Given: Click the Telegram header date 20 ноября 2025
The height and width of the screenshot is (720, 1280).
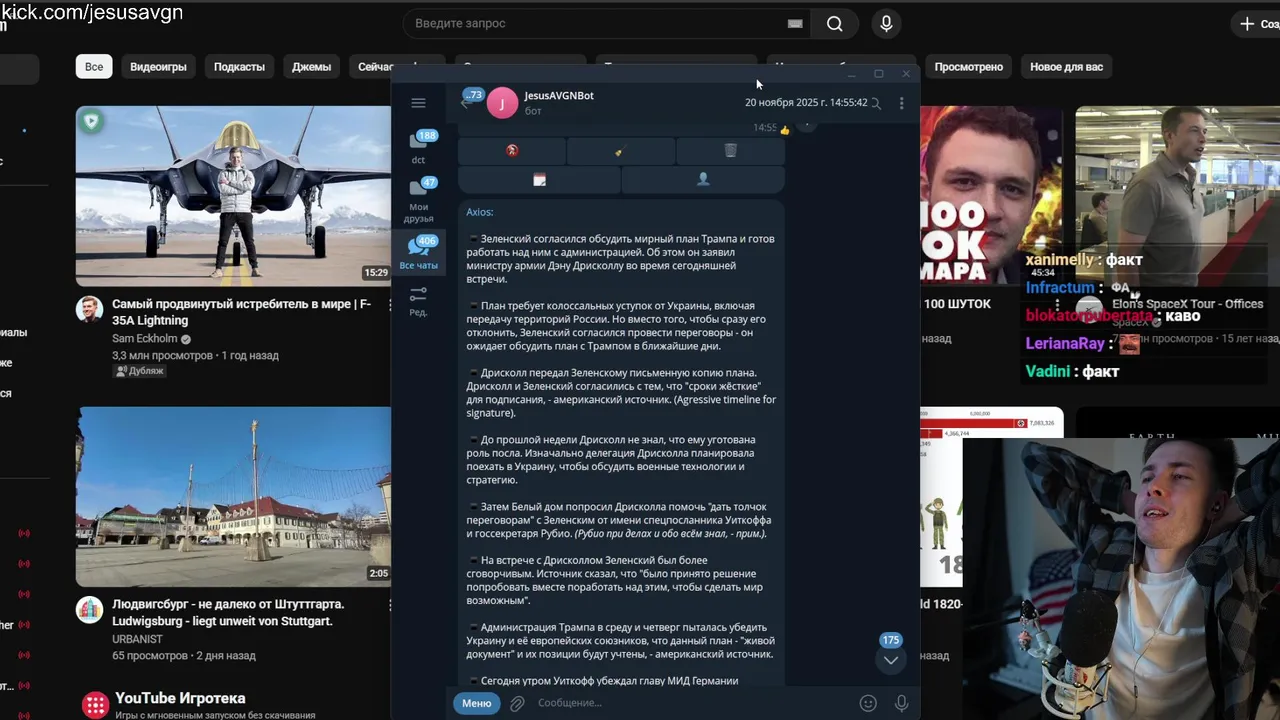Looking at the screenshot, I should [x=806, y=102].
